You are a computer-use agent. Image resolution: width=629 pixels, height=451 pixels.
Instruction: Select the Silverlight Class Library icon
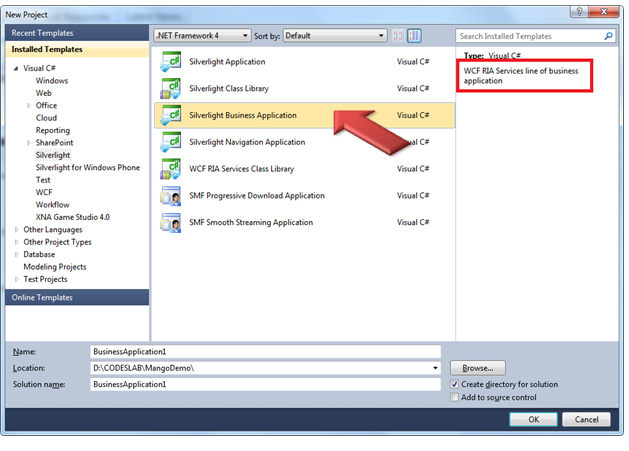pyautogui.click(x=170, y=89)
